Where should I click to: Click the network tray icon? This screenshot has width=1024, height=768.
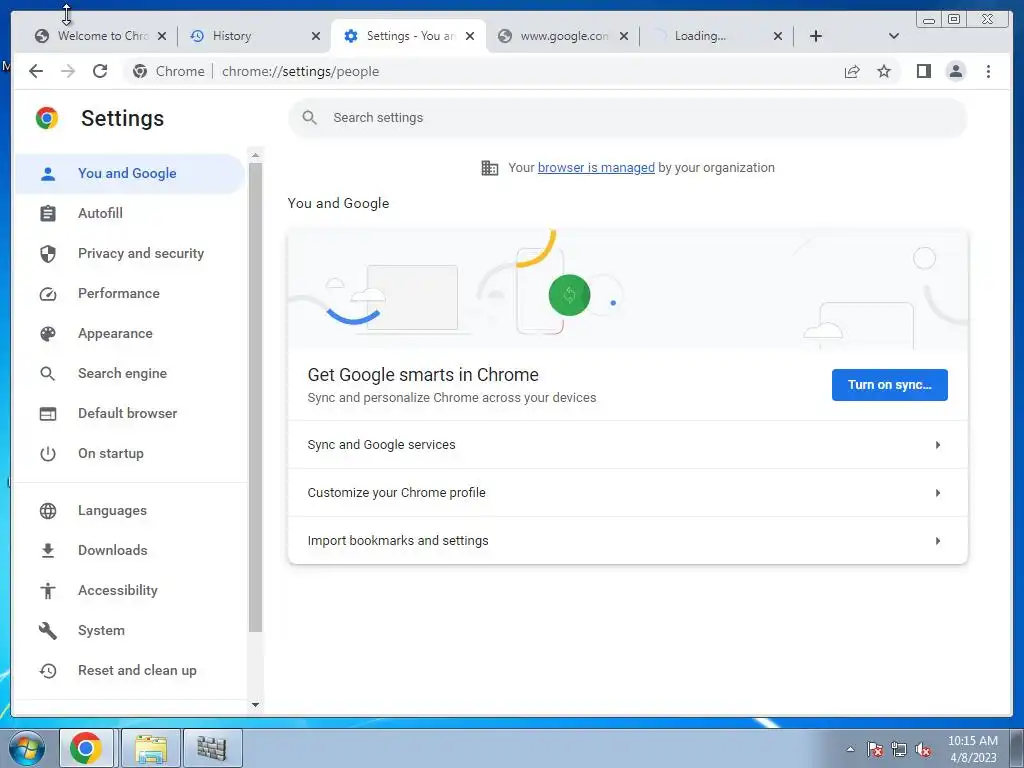pyautogui.click(x=899, y=749)
